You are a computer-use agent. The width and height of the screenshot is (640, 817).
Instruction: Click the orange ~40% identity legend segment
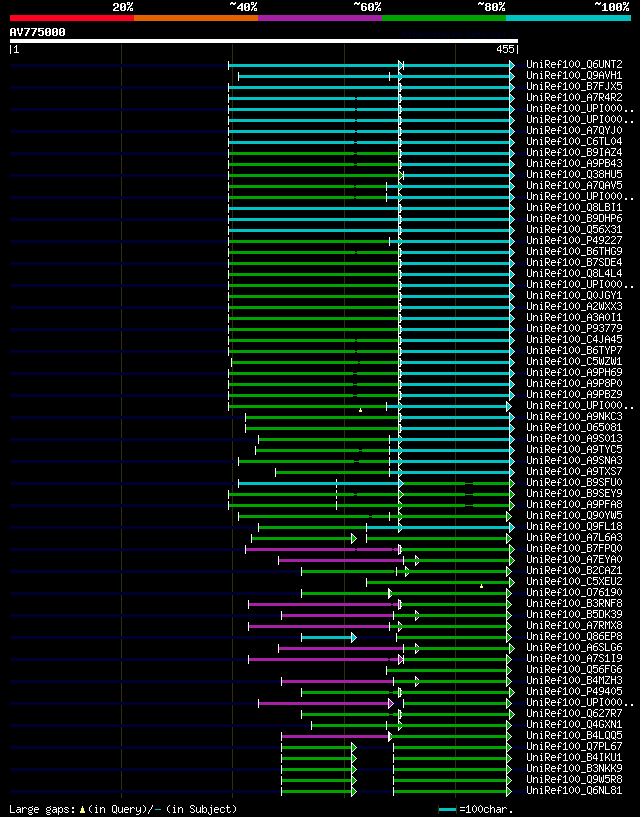click(196, 18)
